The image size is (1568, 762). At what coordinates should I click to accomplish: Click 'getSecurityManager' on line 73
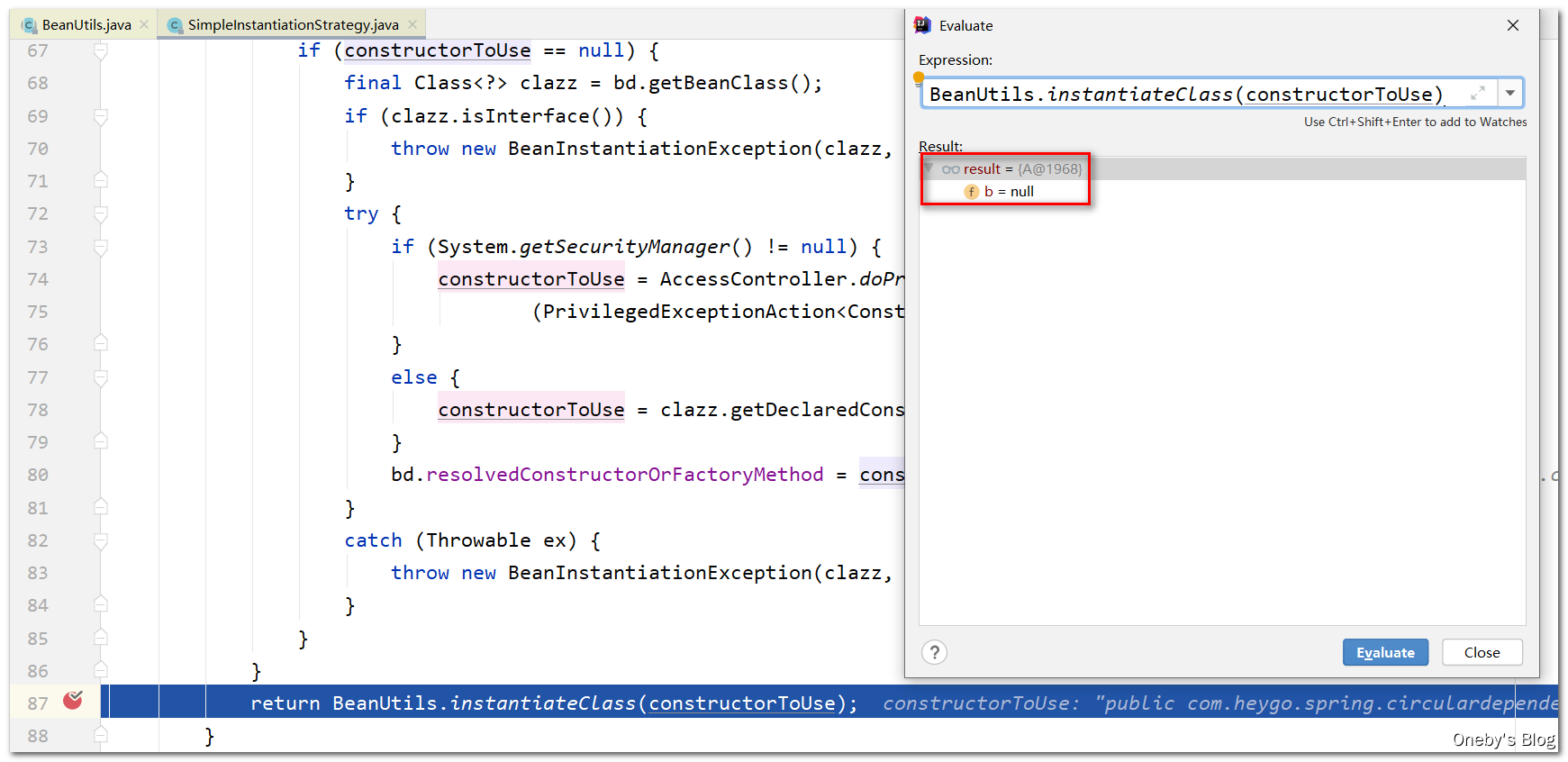point(624,247)
